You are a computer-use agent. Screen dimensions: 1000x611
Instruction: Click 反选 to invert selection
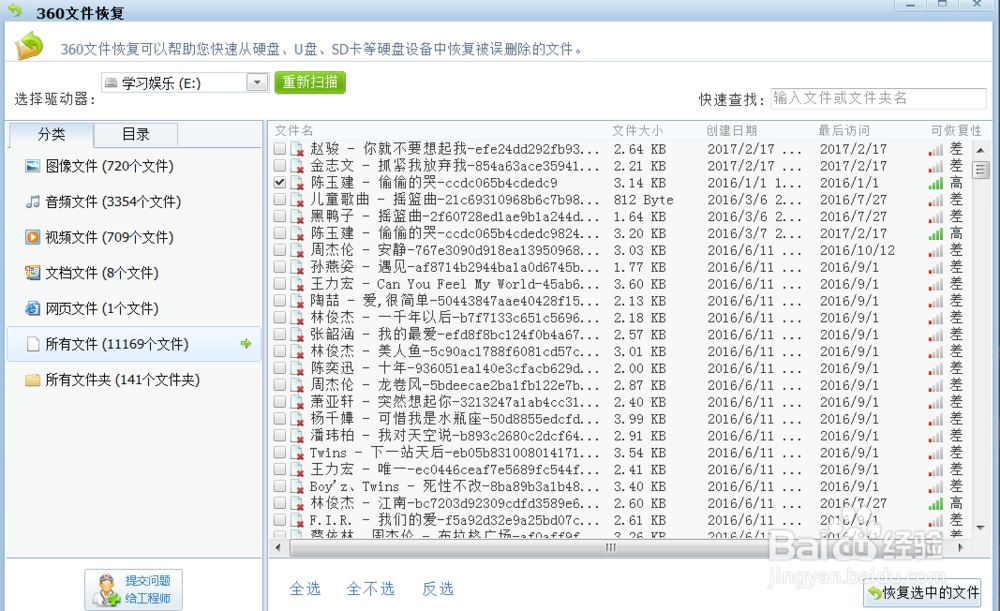point(438,589)
